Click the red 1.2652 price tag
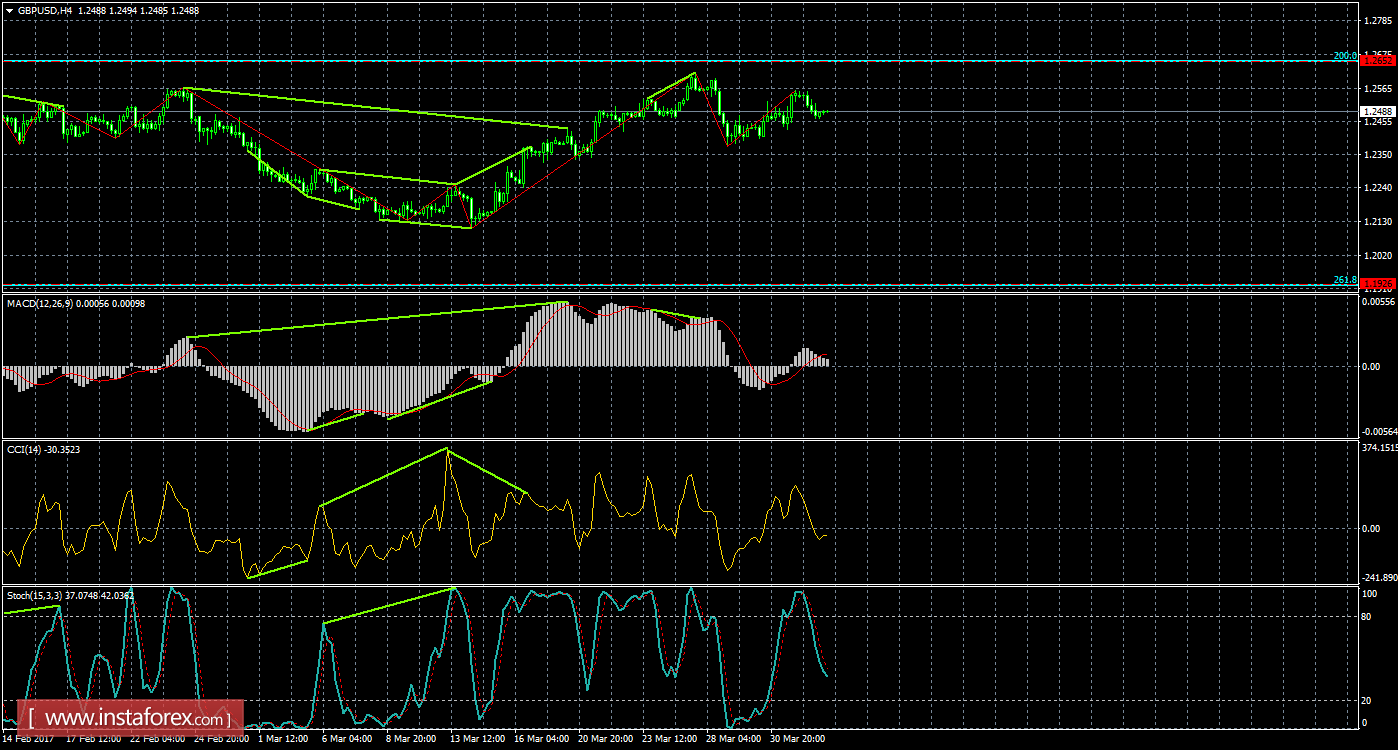 click(1378, 61)
